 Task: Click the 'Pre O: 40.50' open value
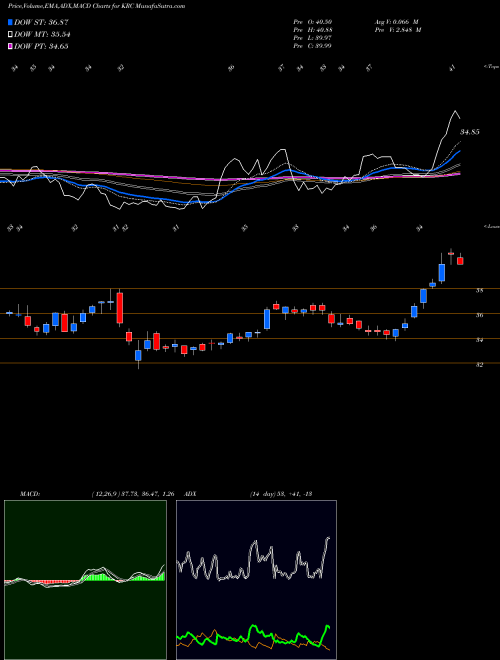(x=313, y=21)
